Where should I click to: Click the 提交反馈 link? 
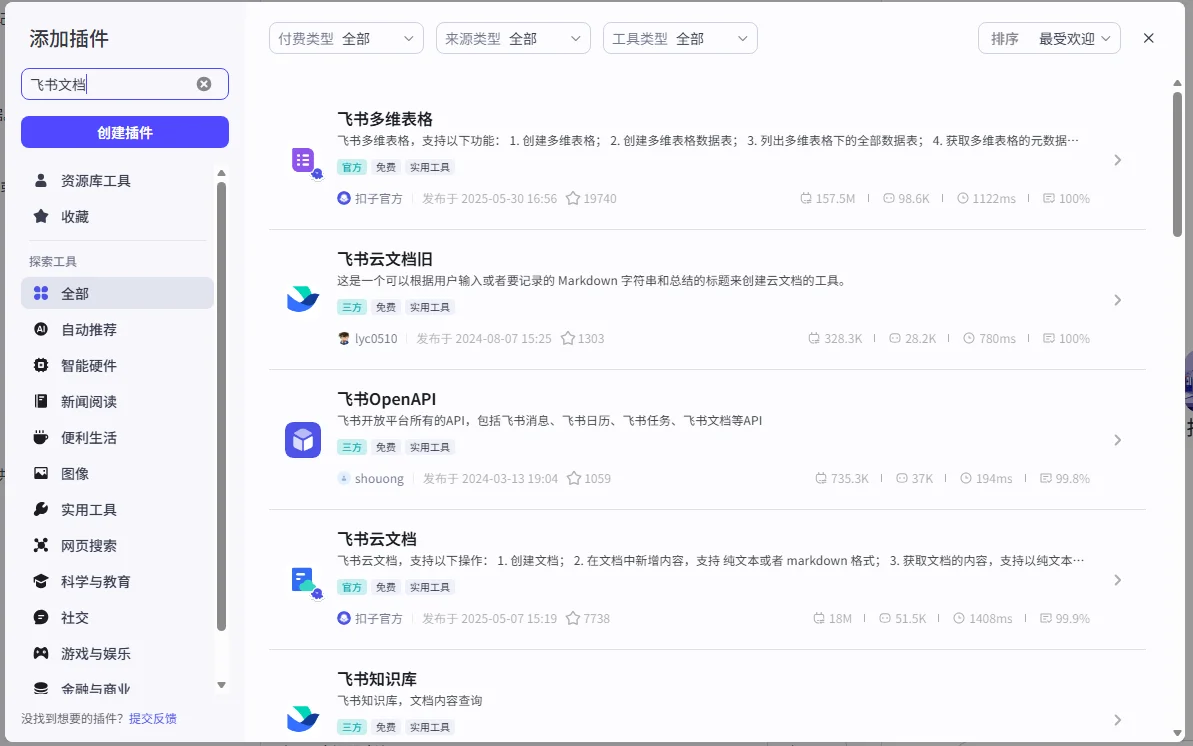pyautogui.click(x=153, y=718)
